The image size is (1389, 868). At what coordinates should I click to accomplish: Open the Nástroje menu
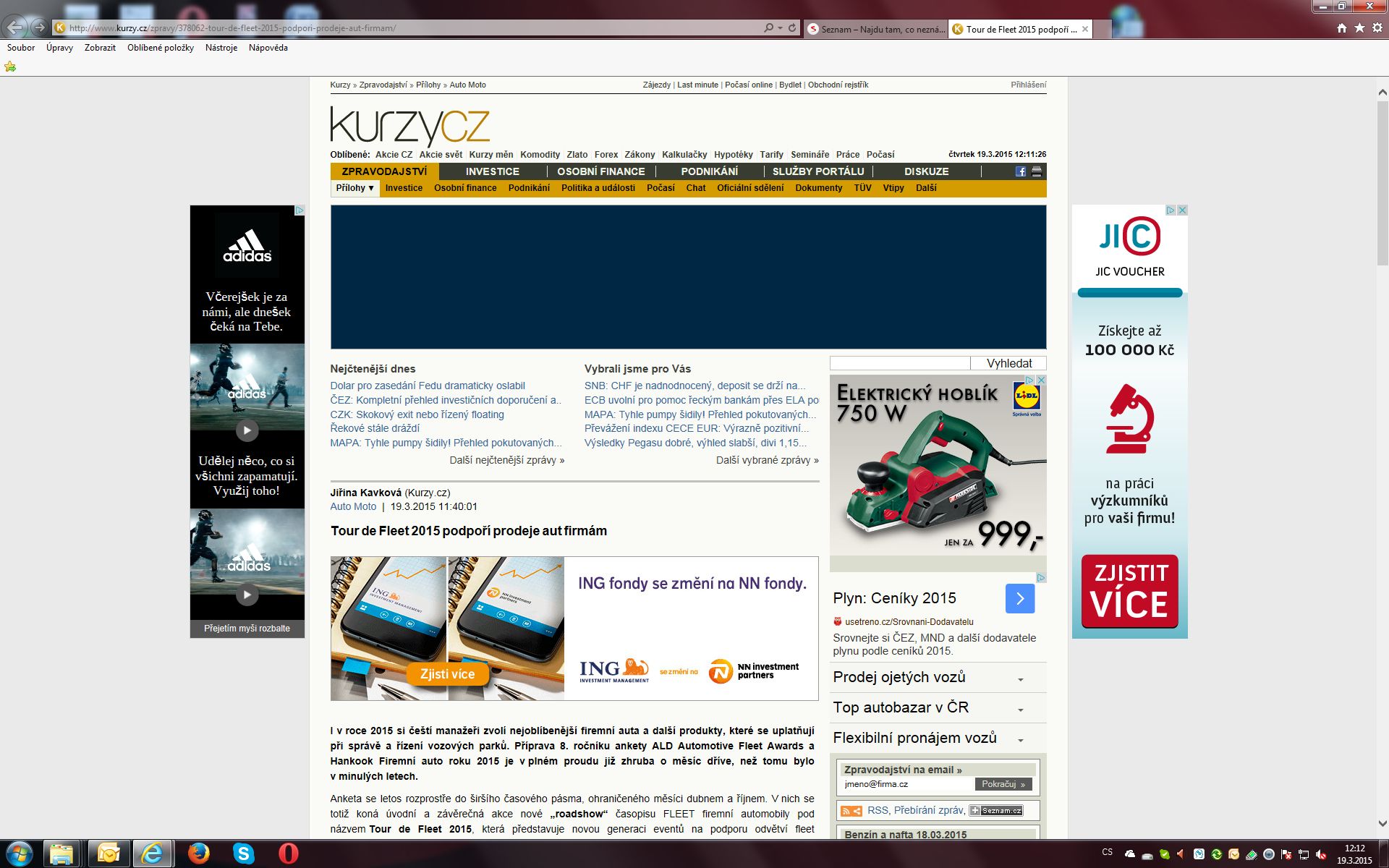(x=221, y=48)
